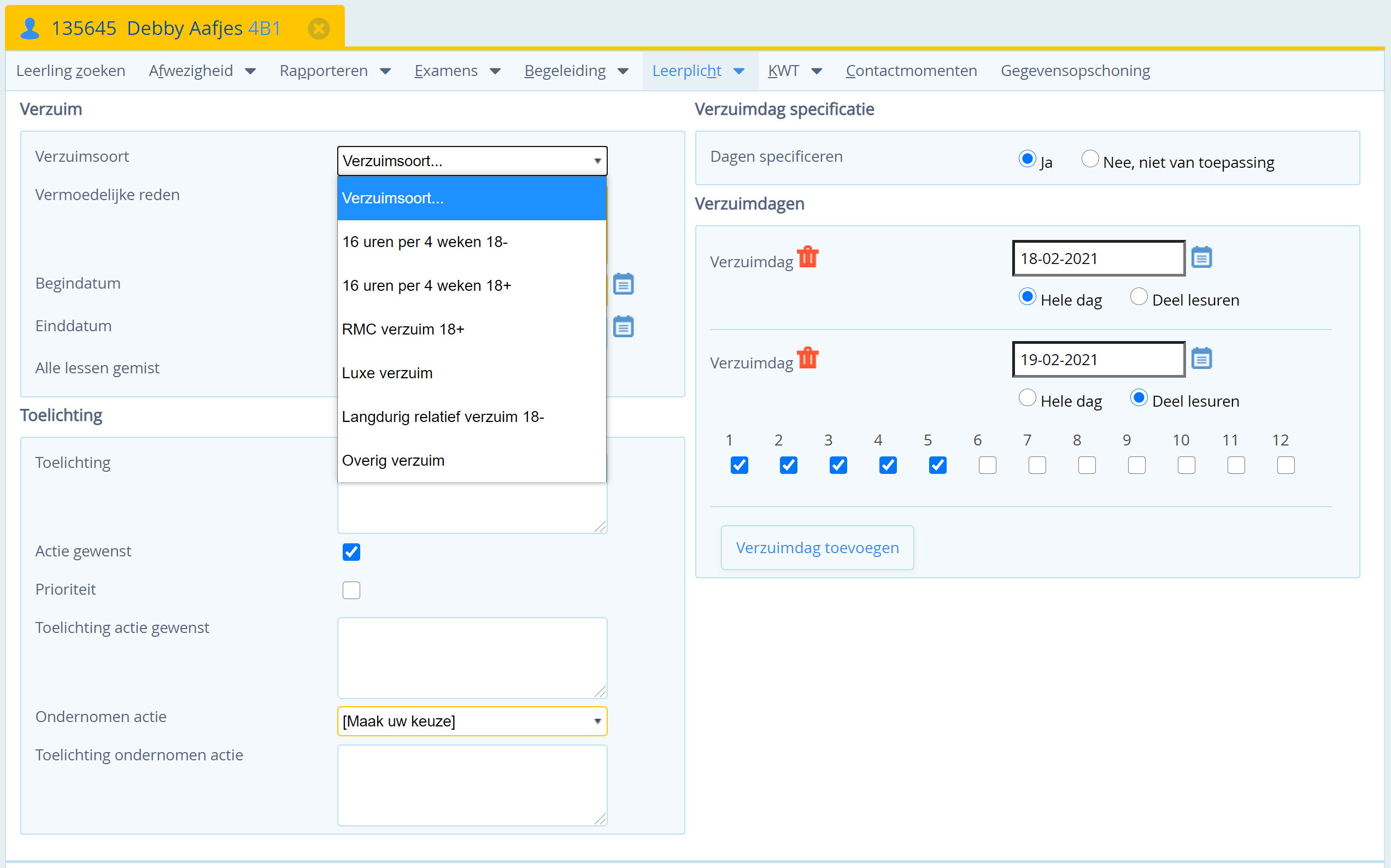Uncheck lesson hour 5 checkbox

click(x=938, y=465)
